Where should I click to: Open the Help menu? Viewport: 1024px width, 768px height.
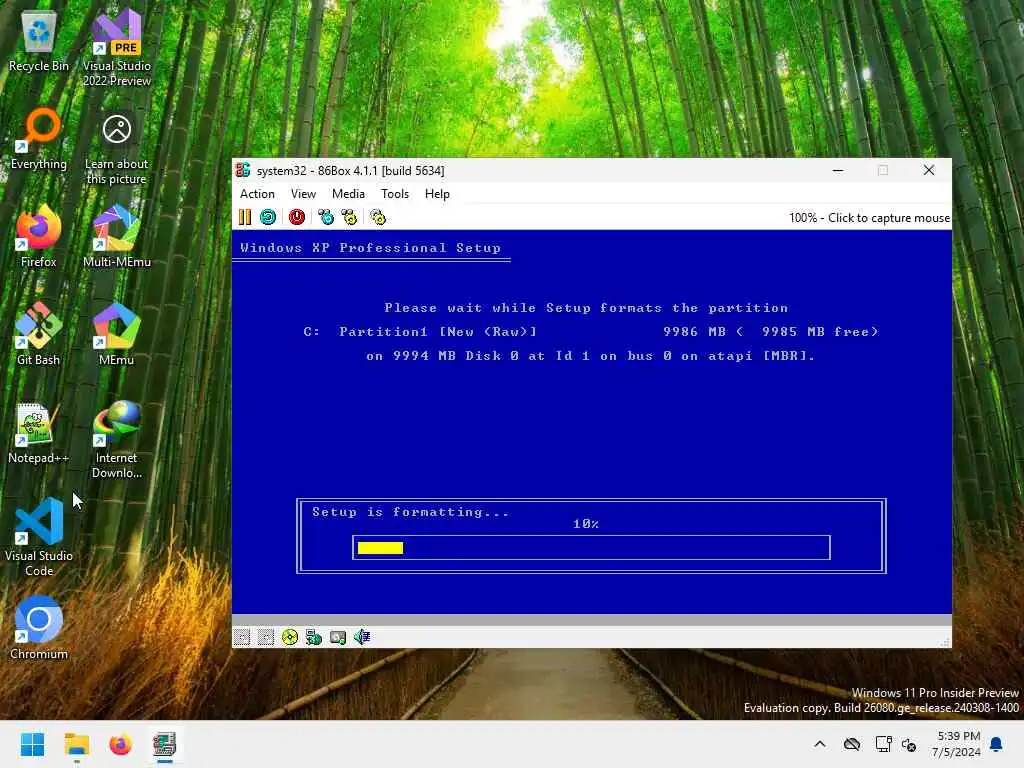click(x=437, y=194)
